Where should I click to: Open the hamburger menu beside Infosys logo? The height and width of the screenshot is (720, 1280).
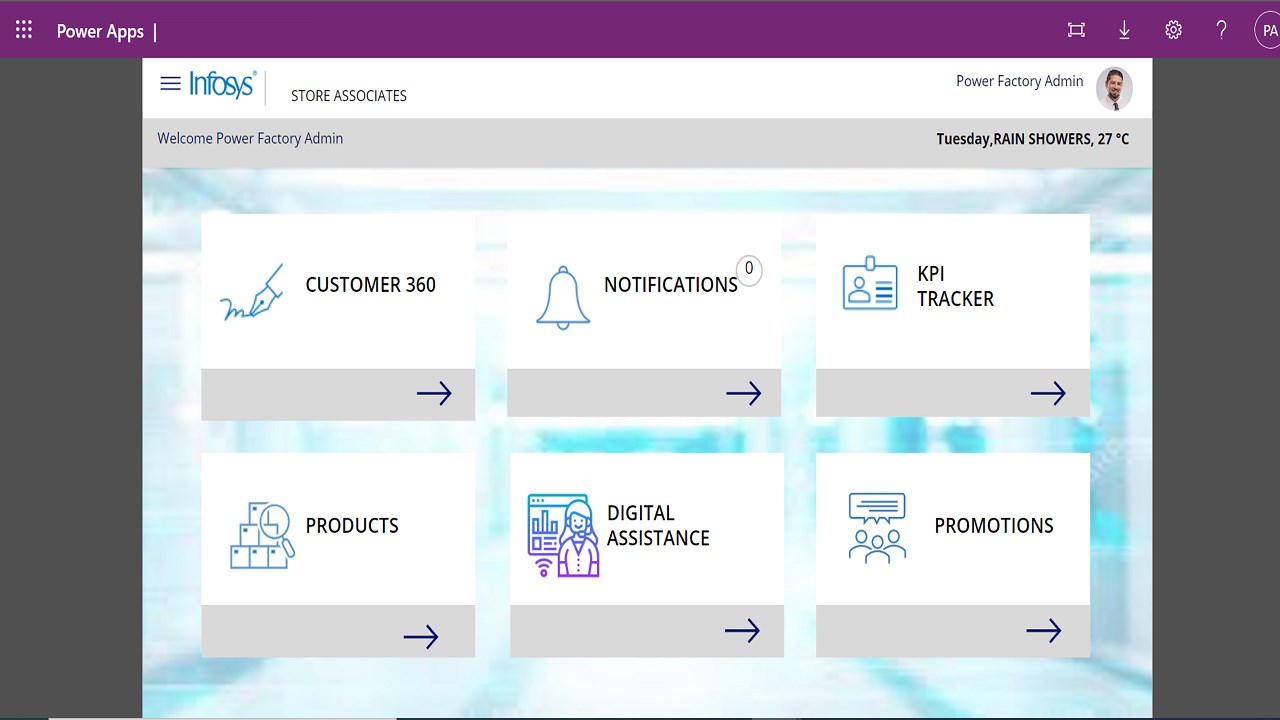(171, 84)
